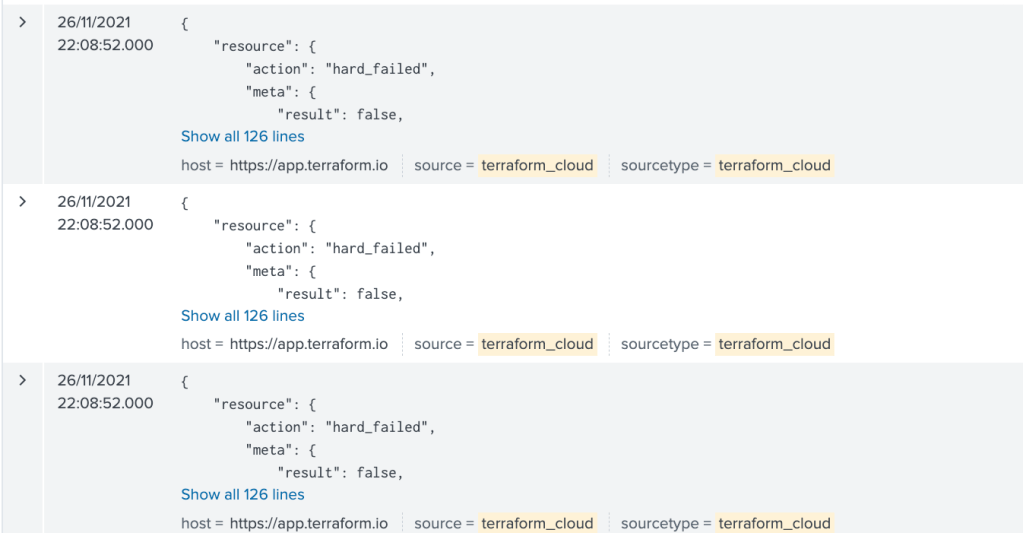Click source value terraform_cloud in top event
The width and height of the screenshot is (1023, 533).
(x=537, y=165)
